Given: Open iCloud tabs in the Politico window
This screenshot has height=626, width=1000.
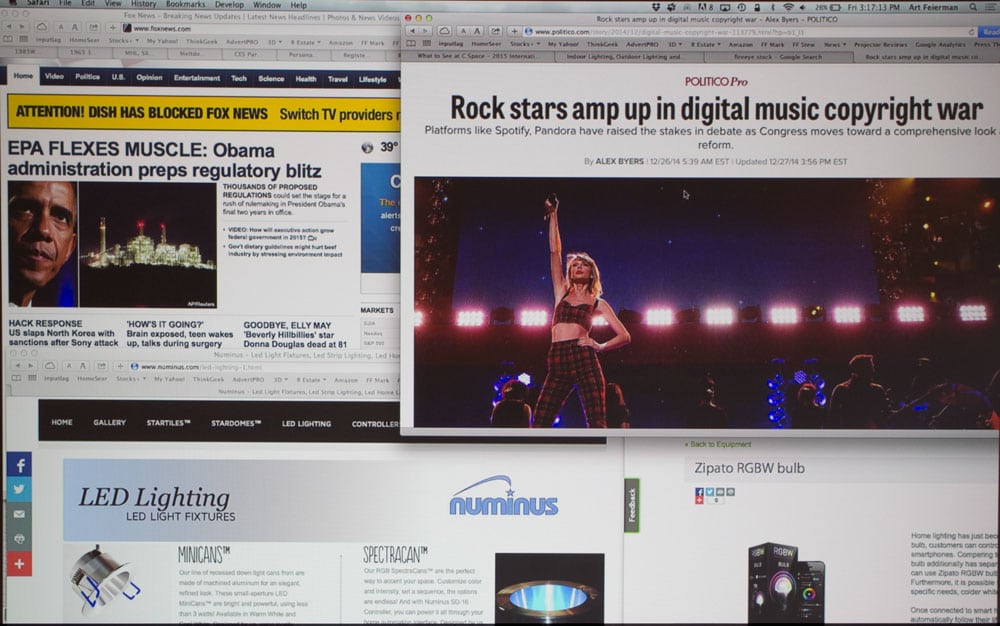Looking at the screenshot, I should point(445,31).
